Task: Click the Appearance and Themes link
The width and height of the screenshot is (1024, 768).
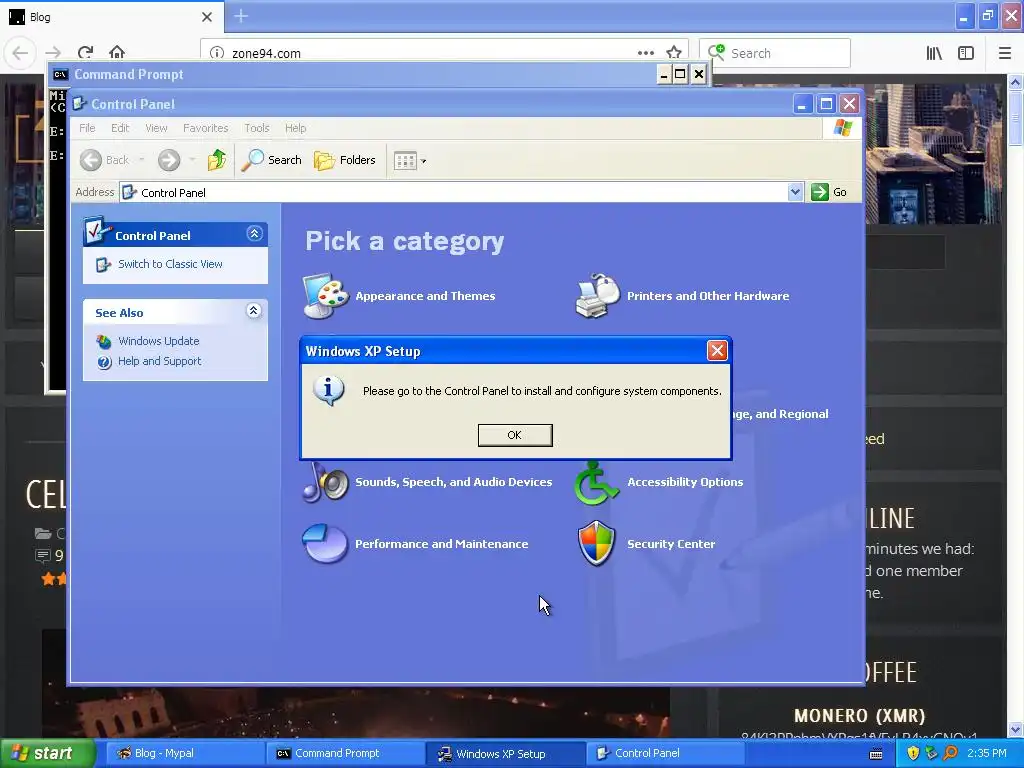Action: 425,296
